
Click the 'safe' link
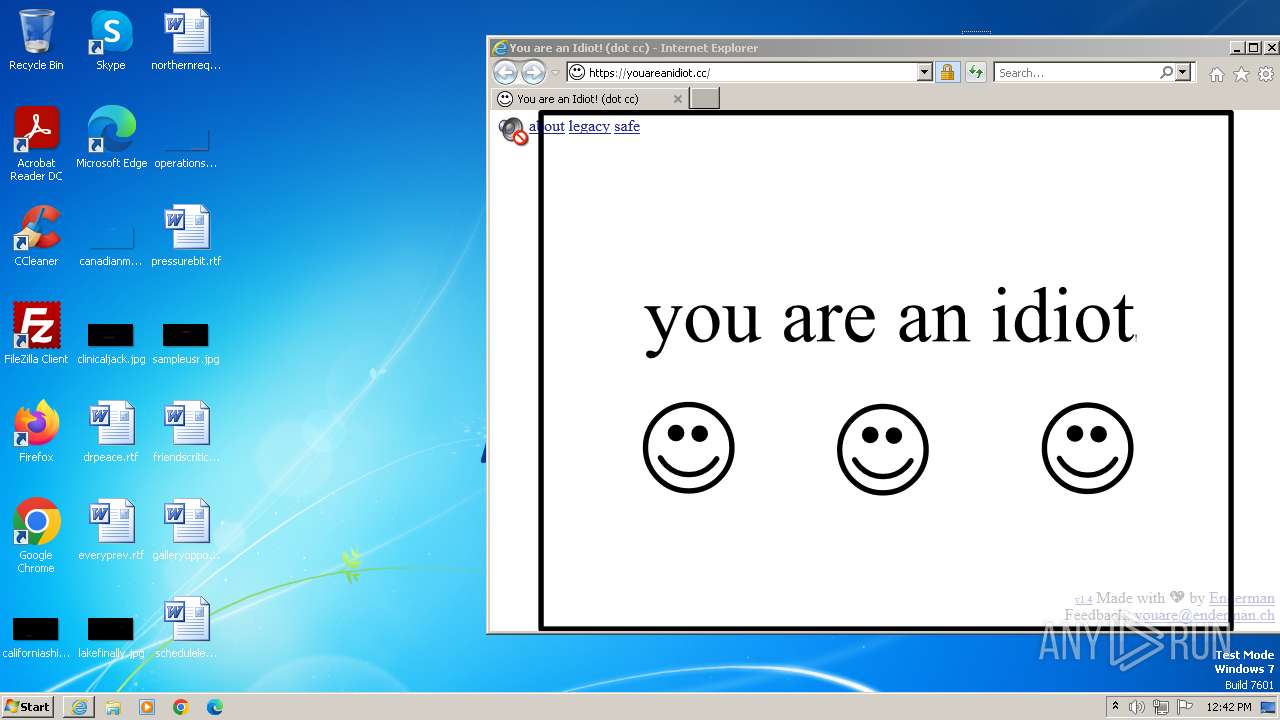tap(627, 126)
